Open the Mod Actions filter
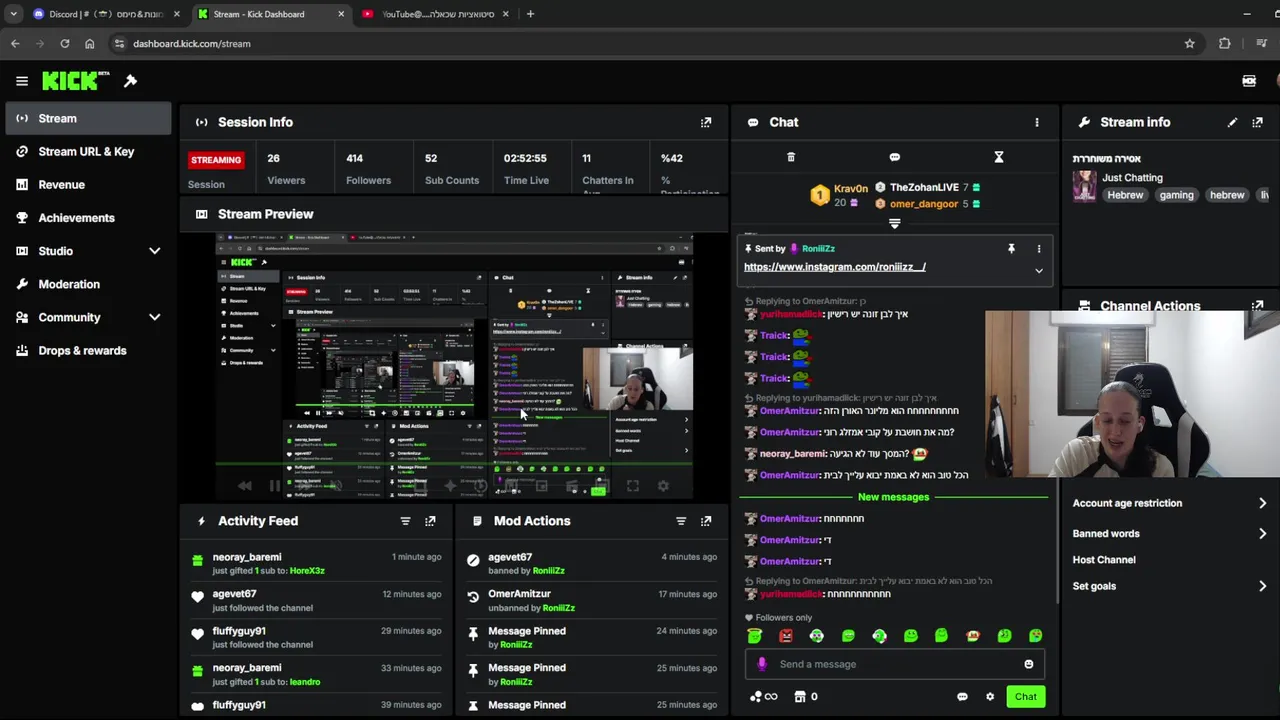This screenshot has height=720, width=1280. tap(681, 521)
